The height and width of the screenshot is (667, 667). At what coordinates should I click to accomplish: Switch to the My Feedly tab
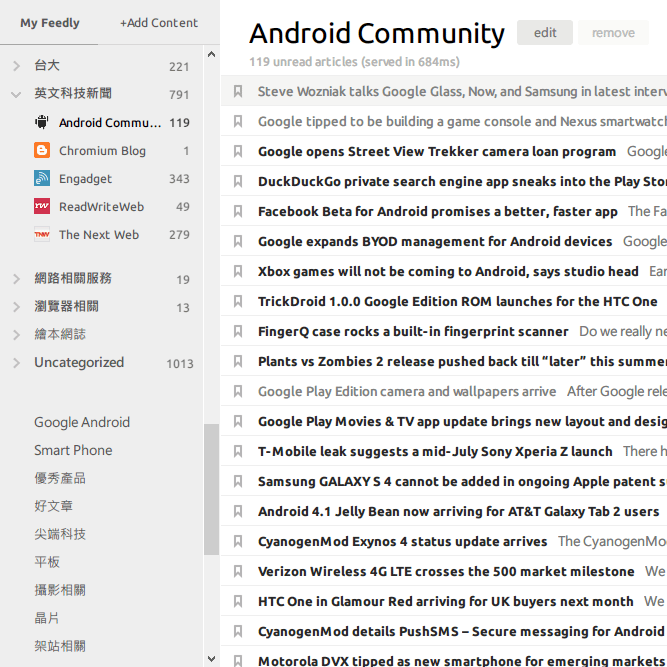click(x=50, y=23)
